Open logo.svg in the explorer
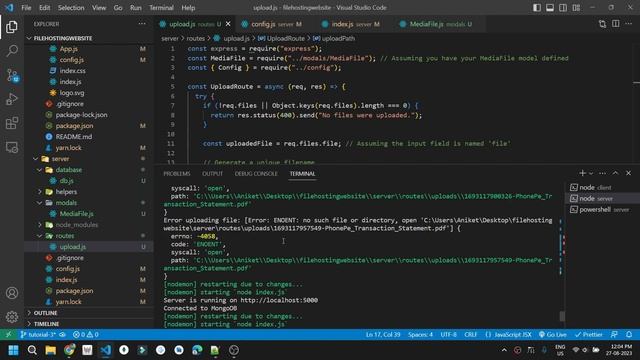The image size is (640, 360). click(89, 93)
